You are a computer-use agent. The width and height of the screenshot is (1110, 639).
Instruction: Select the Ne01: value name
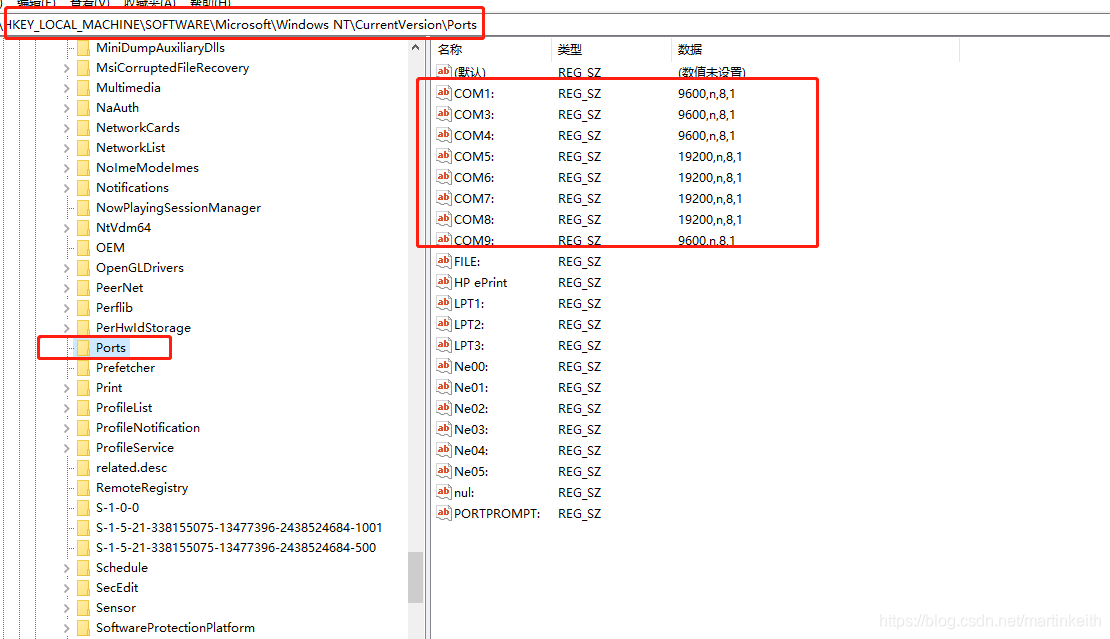(x=471, y=387)
